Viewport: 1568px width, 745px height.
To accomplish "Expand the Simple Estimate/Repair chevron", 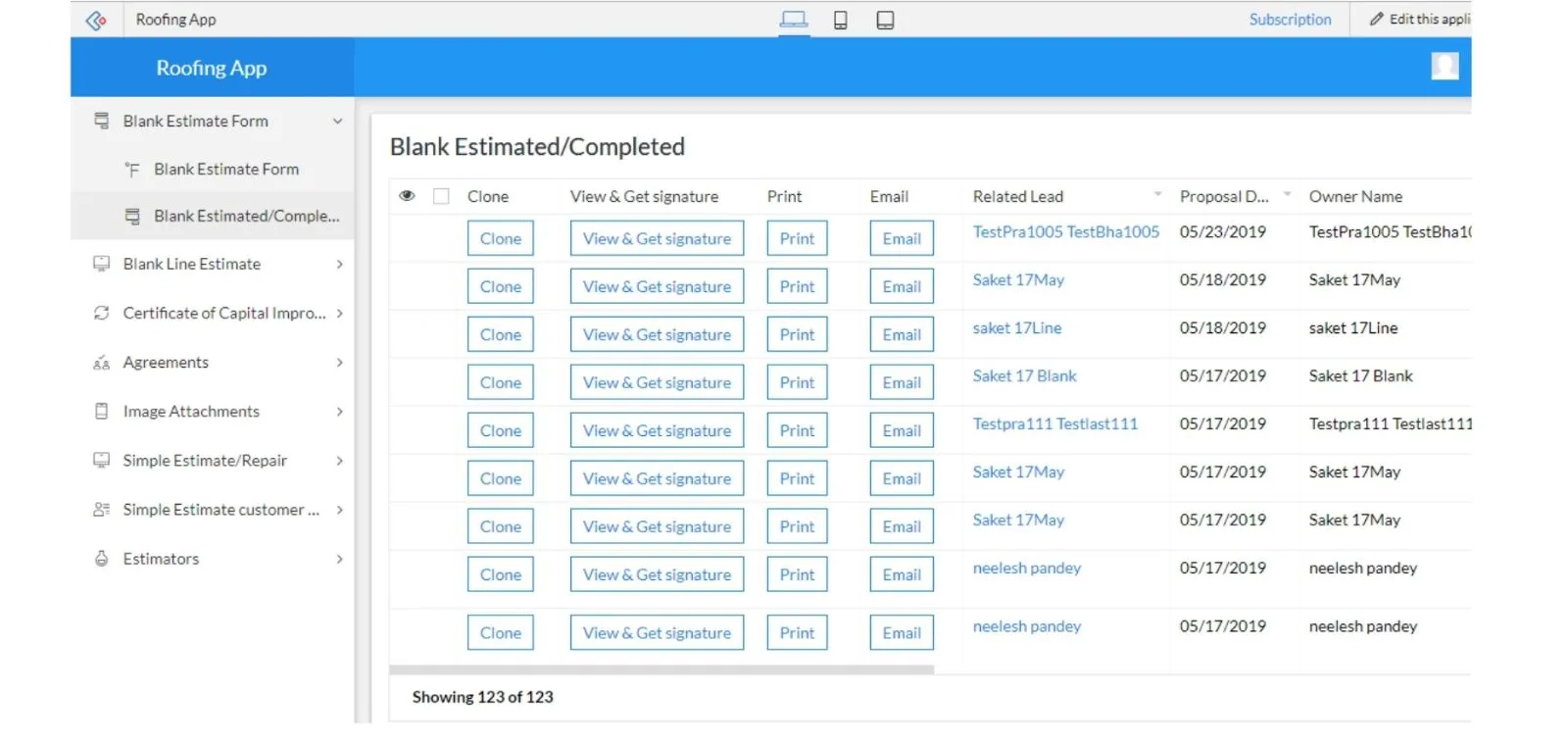I will 339,461.
